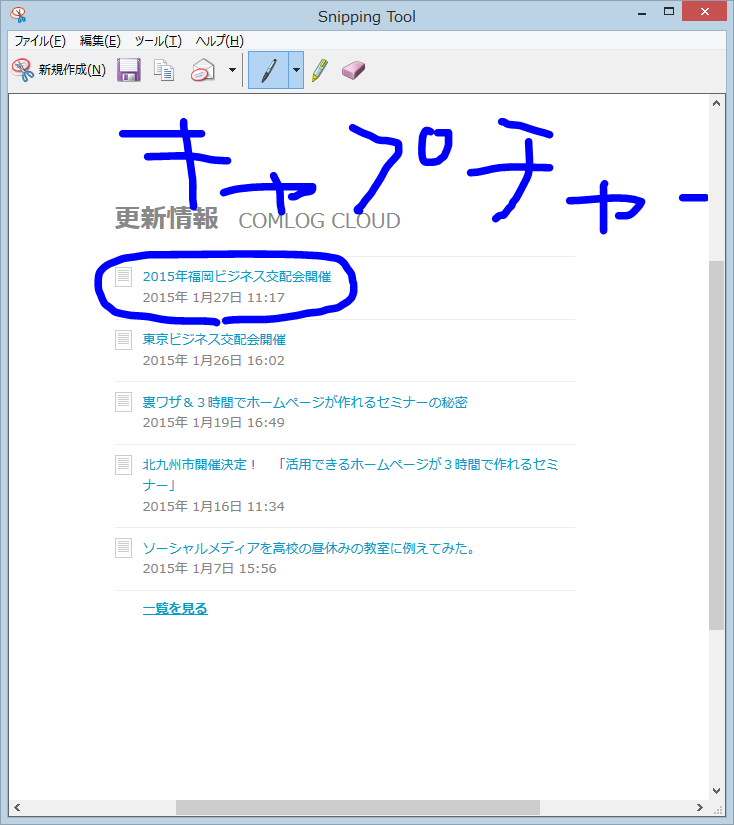Click the horizontal scrollbar left arrow
The width and height of the screenshot is (734, 825).
[x=18, y=807]
